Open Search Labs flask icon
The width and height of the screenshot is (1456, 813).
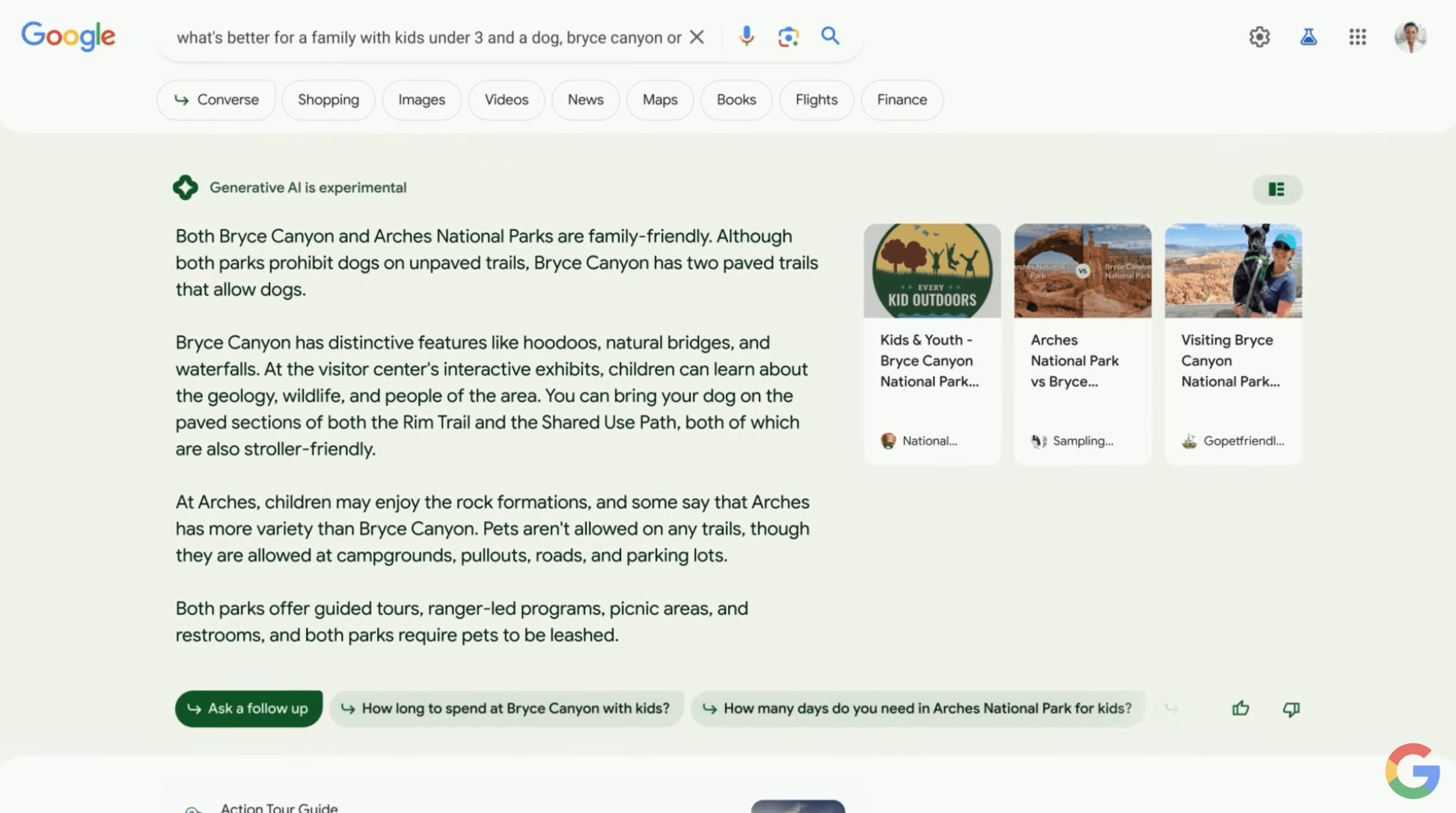click(1308, 37)
